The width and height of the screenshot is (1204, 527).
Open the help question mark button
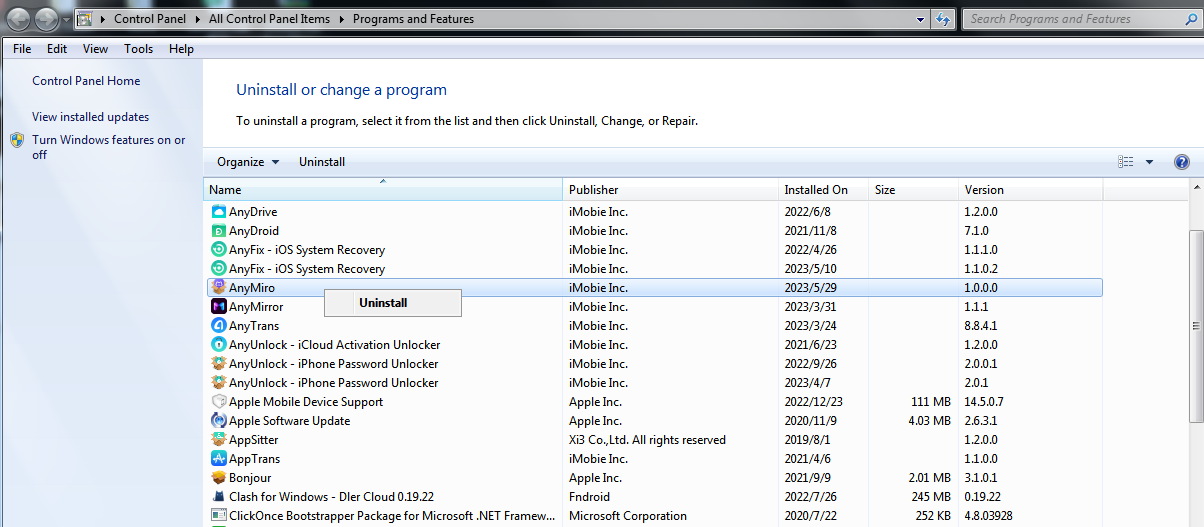(1181, 162)
